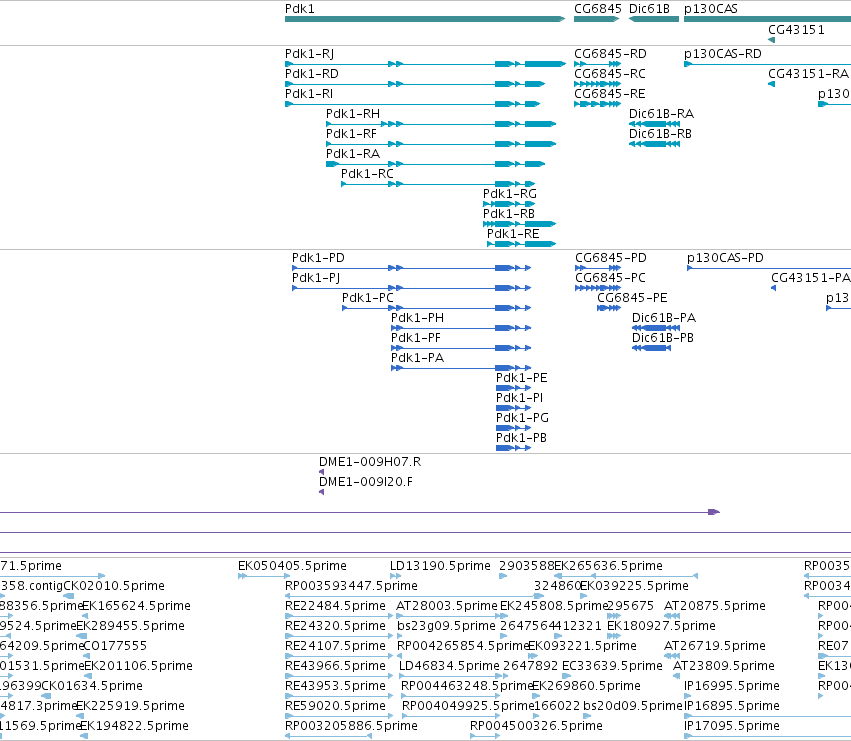Select protein Pdk1-PG
This screenshot has width=851, height=741.
(513, 428)
